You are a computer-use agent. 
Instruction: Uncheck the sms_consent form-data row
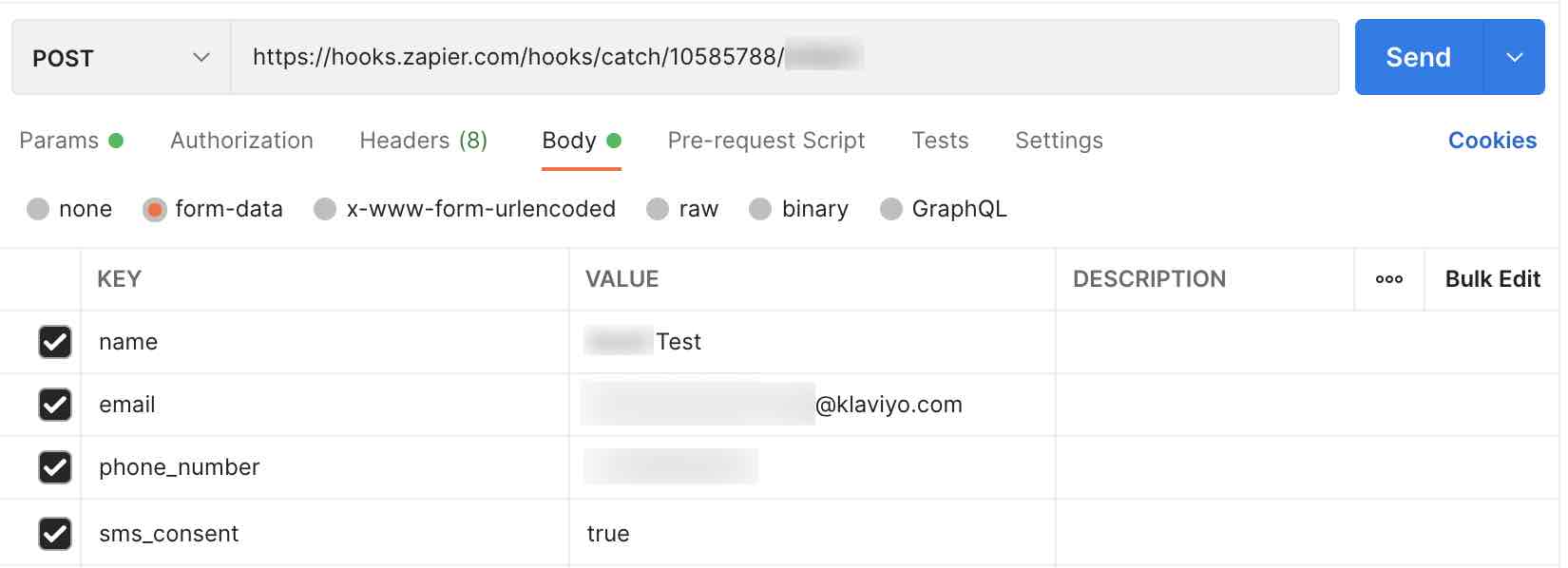[x=54, y=533]
